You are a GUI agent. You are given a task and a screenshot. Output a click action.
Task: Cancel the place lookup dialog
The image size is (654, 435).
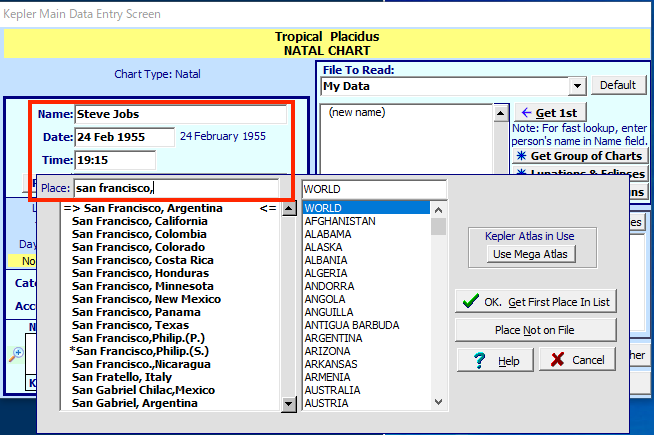[x=577, y=360]
